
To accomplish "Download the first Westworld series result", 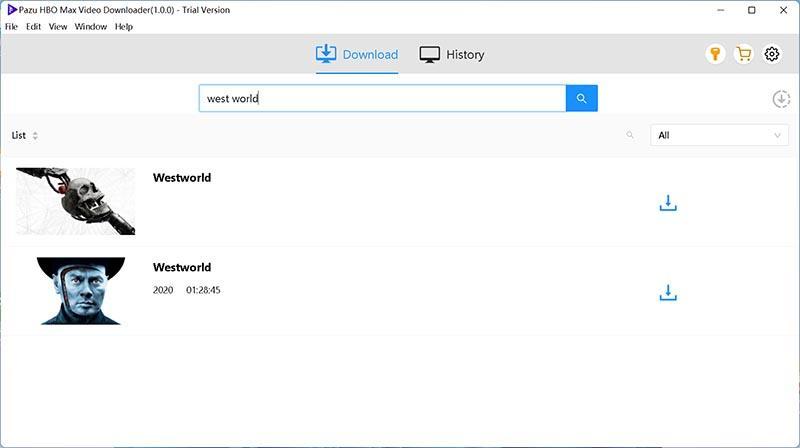I will click(668, 203).
